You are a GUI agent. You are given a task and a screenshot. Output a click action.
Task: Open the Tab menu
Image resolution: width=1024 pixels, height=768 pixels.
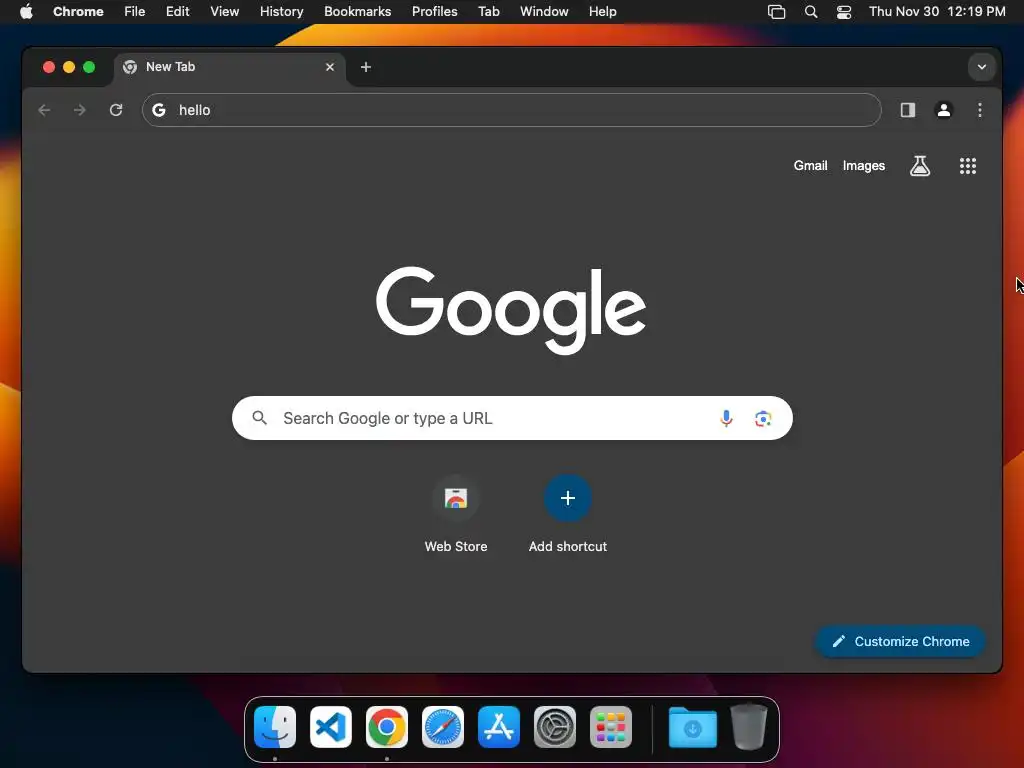[488, 12]
